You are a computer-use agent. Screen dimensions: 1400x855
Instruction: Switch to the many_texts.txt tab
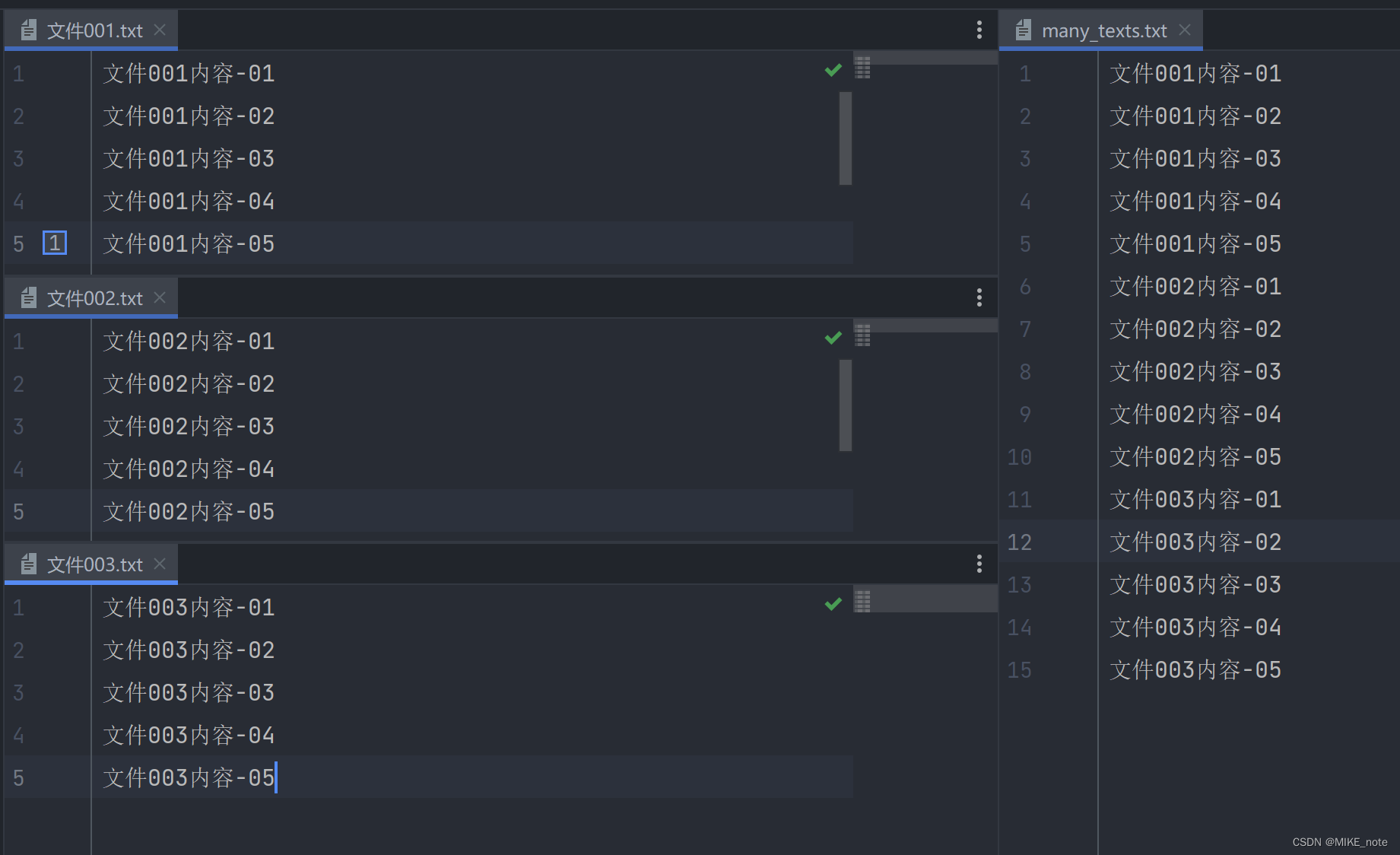(x=1101, y=30)
